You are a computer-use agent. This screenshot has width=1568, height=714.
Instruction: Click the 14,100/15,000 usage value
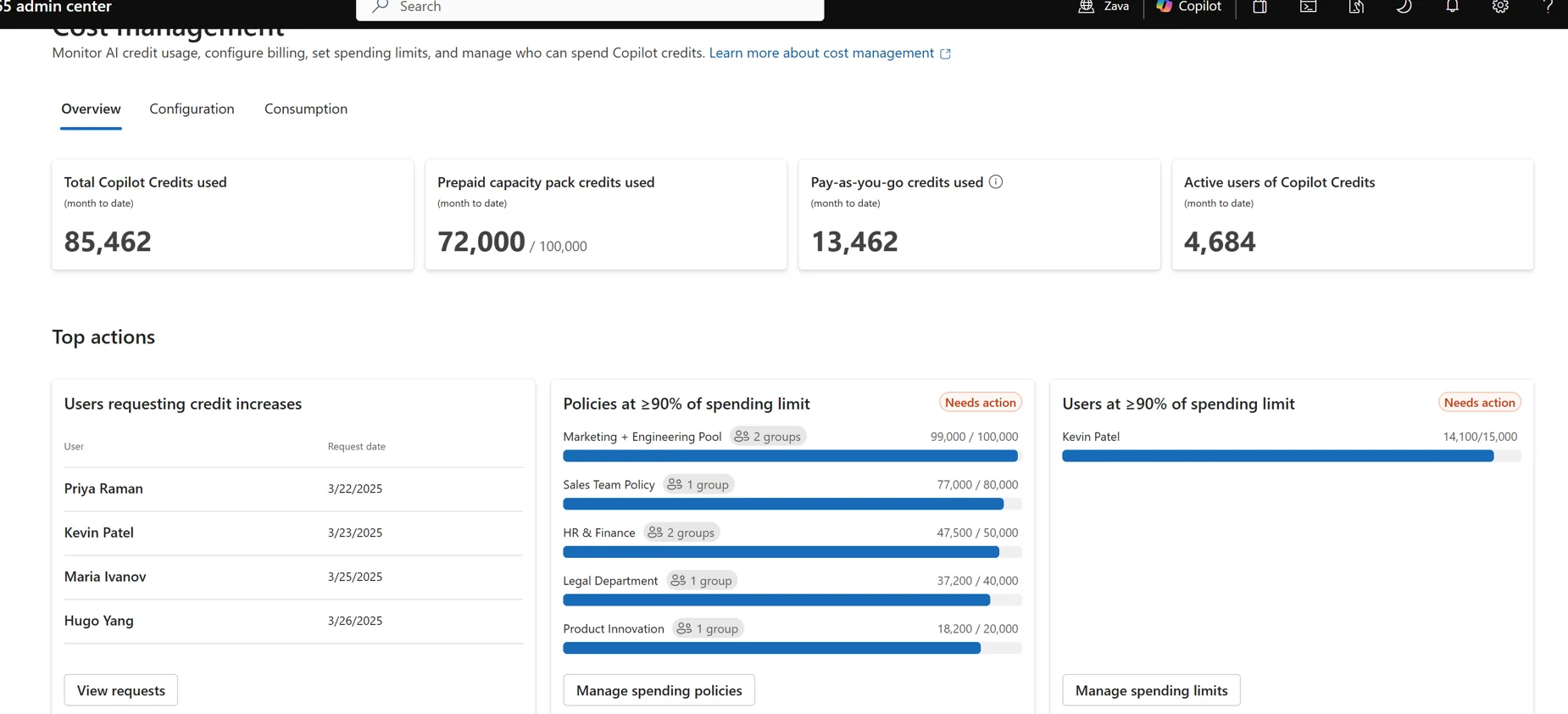click(x=1481, y=437)
